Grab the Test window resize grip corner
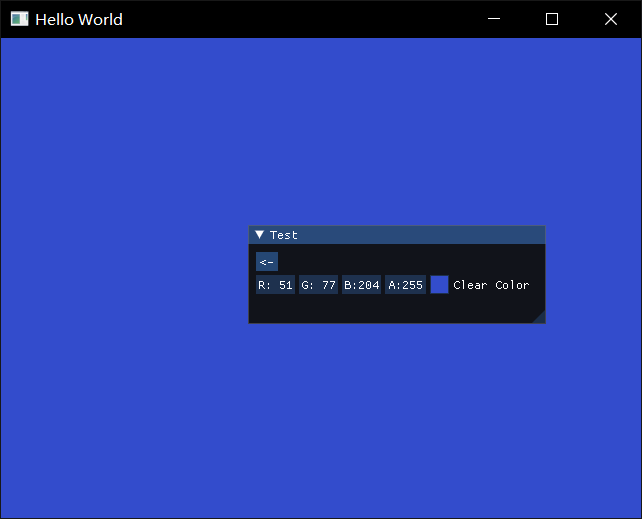The image size is (642, 519). tap(540, 318)
